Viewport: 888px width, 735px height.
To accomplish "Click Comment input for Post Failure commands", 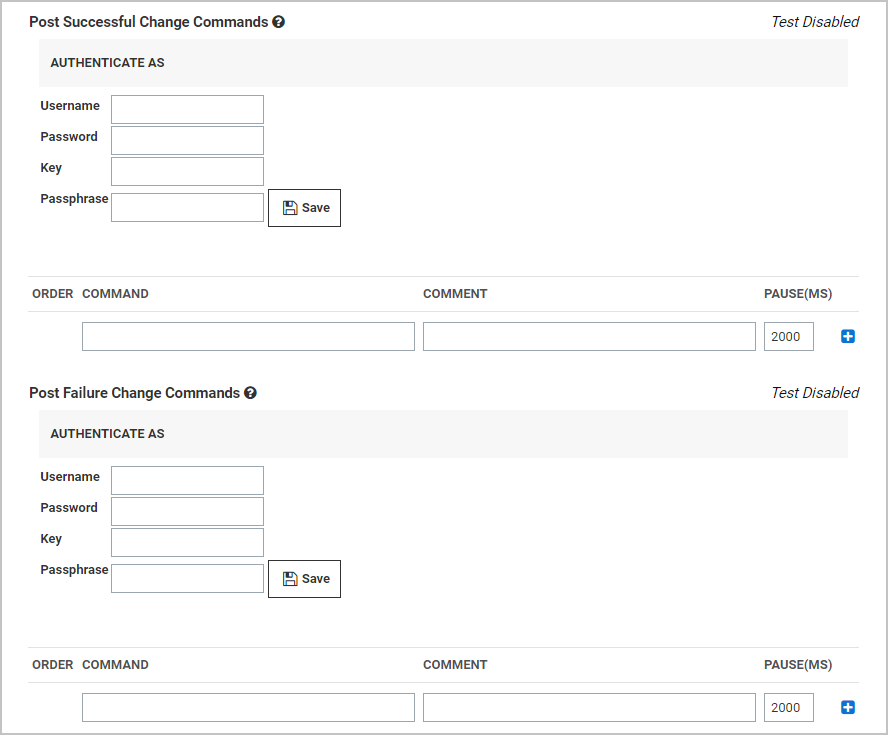I will click(589, 708).
